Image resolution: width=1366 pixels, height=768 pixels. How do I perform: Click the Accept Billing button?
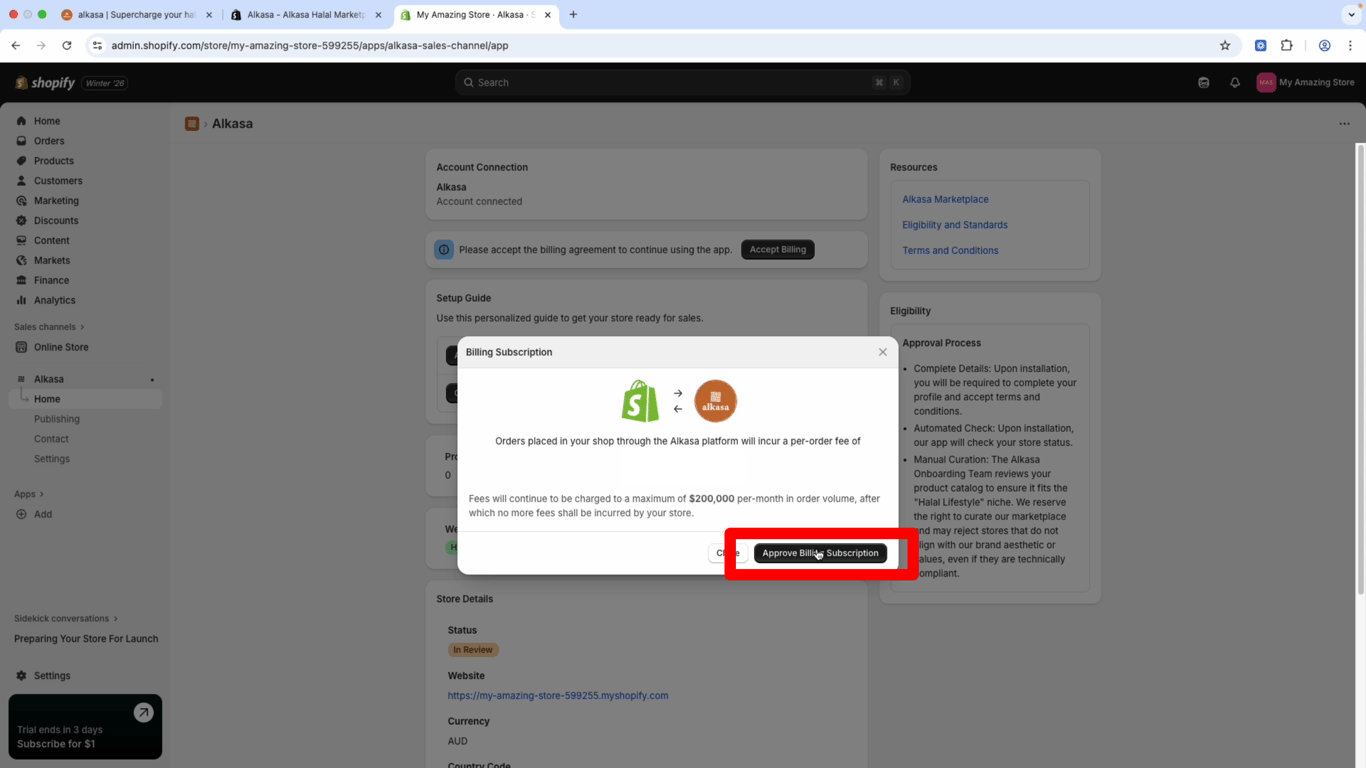pos(777,250)
